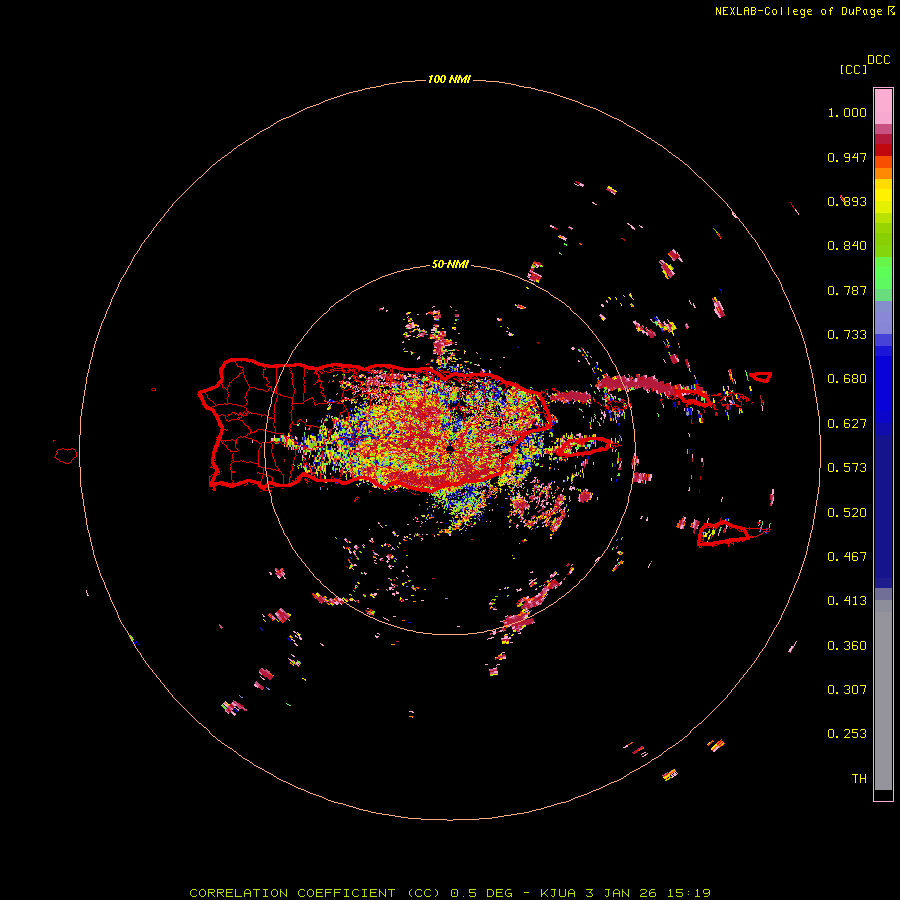Click the 0.253 color scale value
Screen dimensions: 900x900
click(x=847, y=734)
